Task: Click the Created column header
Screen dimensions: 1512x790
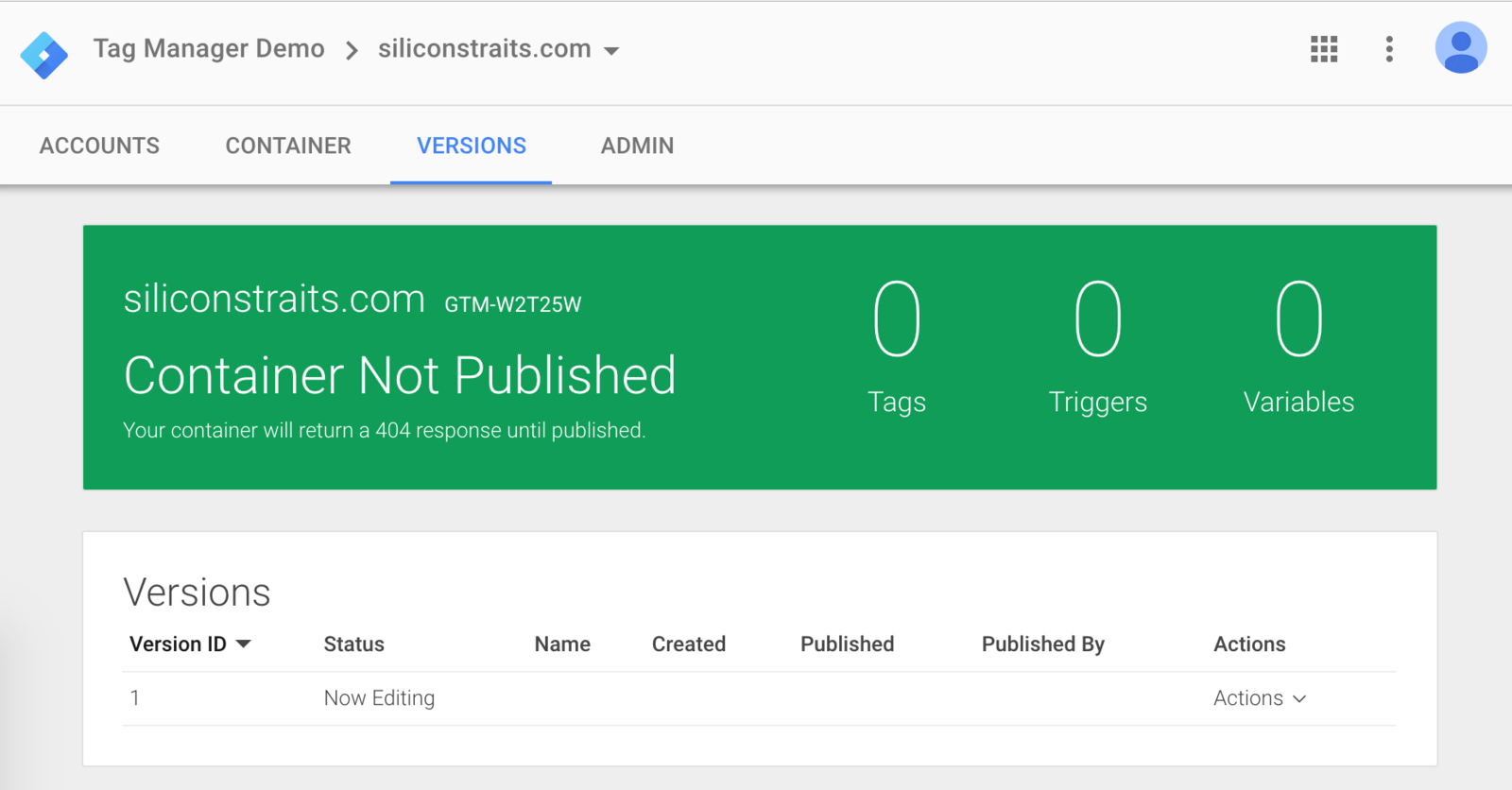Action: pos(689,644)
